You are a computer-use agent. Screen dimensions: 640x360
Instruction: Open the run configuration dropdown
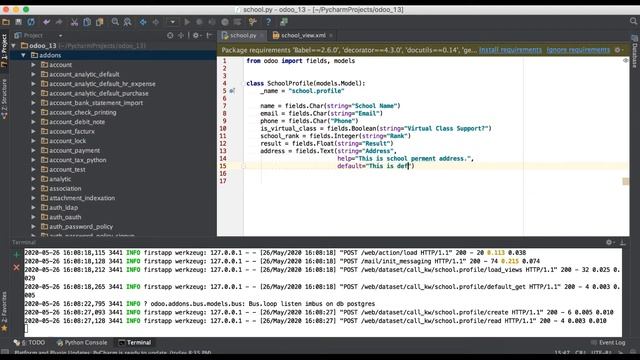coord(173,22)
